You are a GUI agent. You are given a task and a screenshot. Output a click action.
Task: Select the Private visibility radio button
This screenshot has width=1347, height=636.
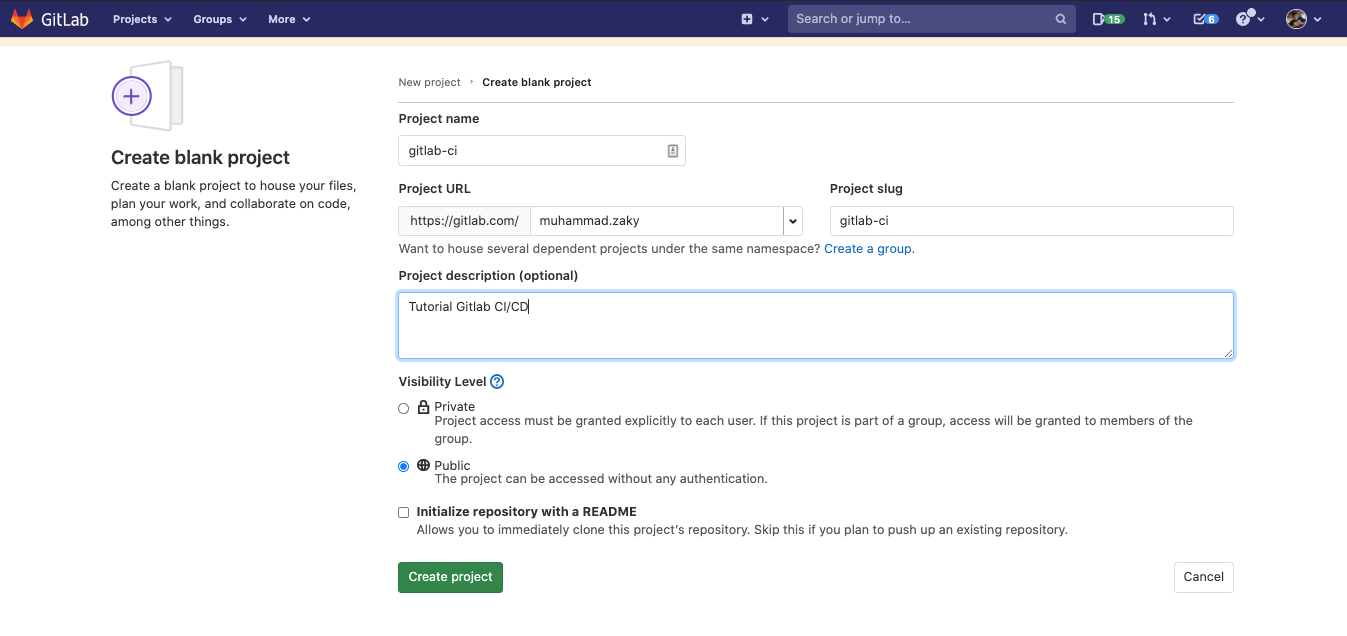click(403, 408)
